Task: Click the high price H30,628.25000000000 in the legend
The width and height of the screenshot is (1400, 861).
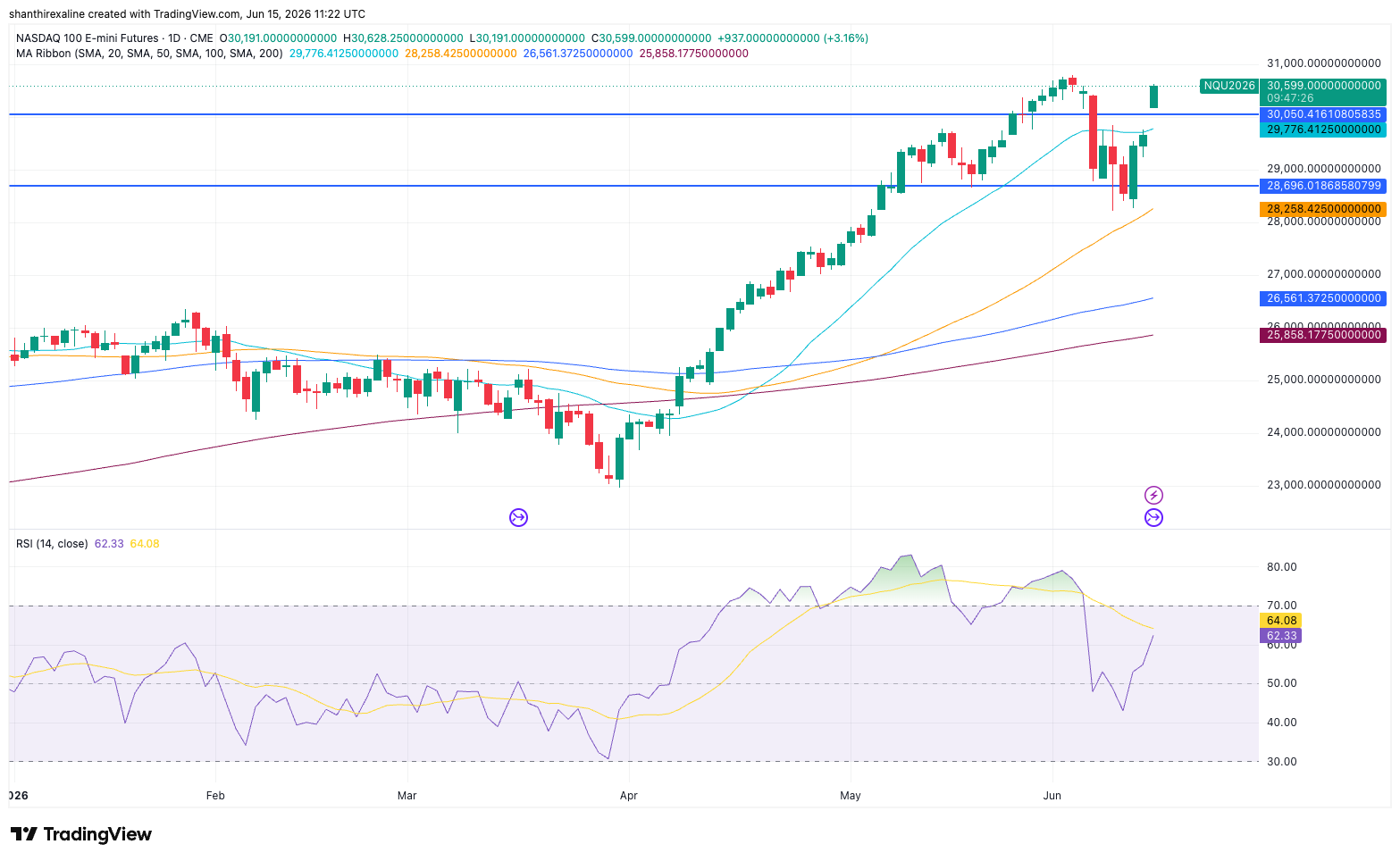Action: 403,38
